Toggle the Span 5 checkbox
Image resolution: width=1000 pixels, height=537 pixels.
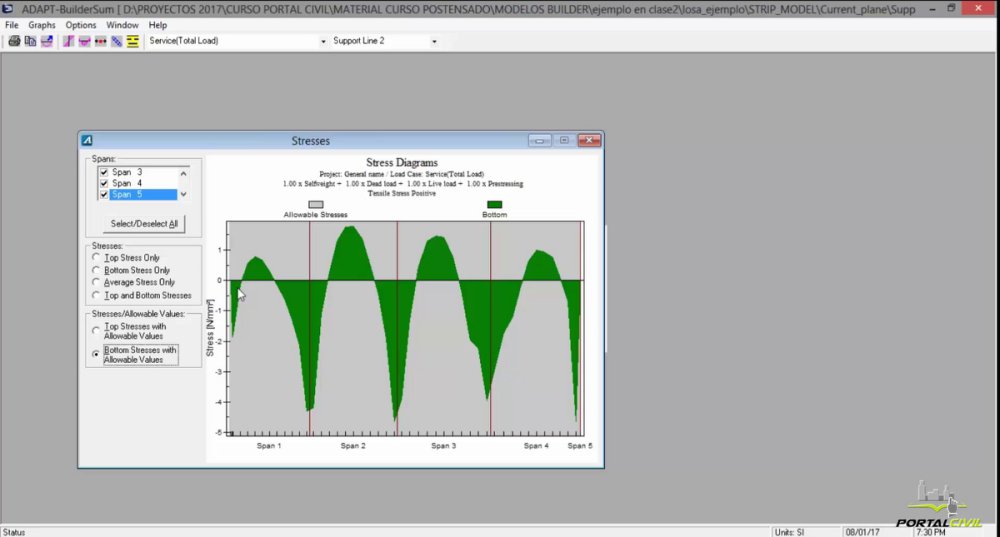[x=104, y=195]
